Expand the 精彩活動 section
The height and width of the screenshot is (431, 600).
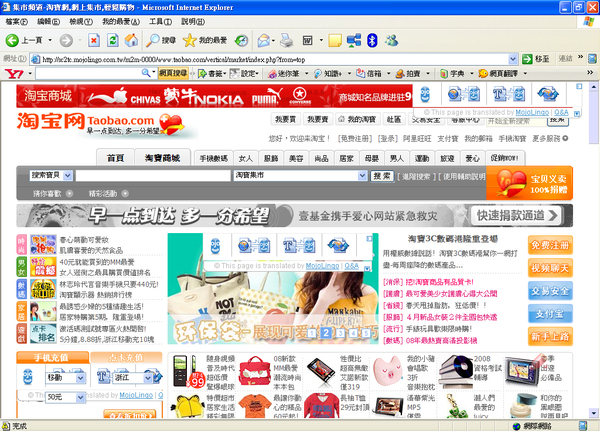[x=125, y=194]
